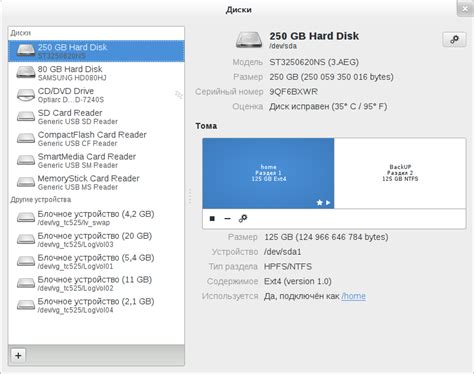Choose the CD/DVD Drive Optiarc entry
This screenshot has width=474, height=374.
tap(96, 95)
